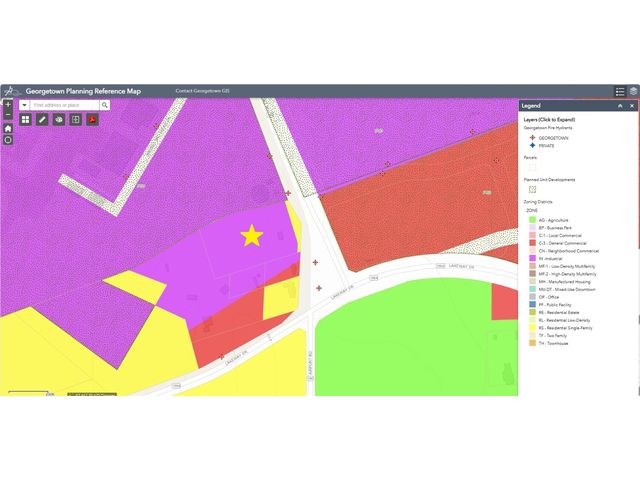Select the draw pencil tool
This screenshot has height=480, width=640.
tap(43, 119)
